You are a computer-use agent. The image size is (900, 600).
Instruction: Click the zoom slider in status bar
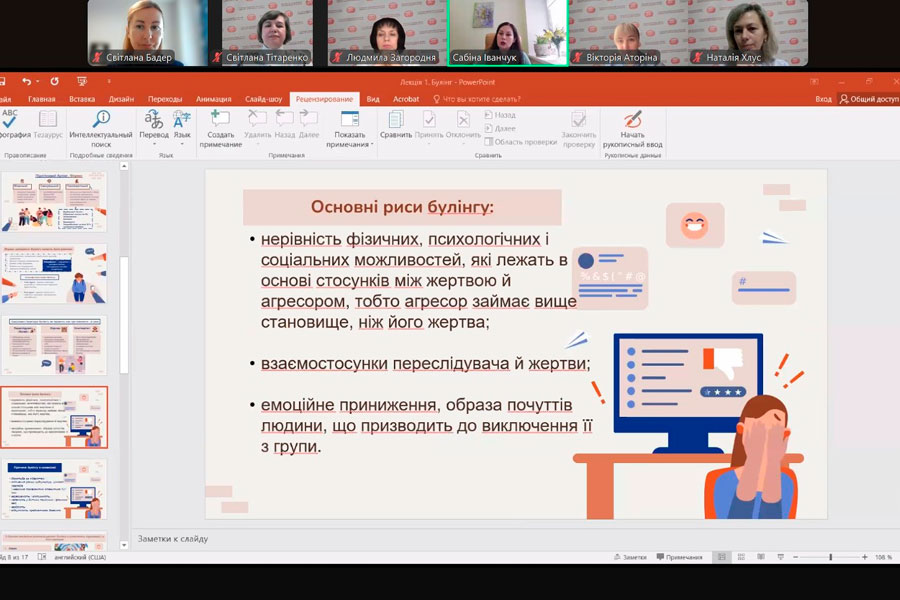click(830, 557)
